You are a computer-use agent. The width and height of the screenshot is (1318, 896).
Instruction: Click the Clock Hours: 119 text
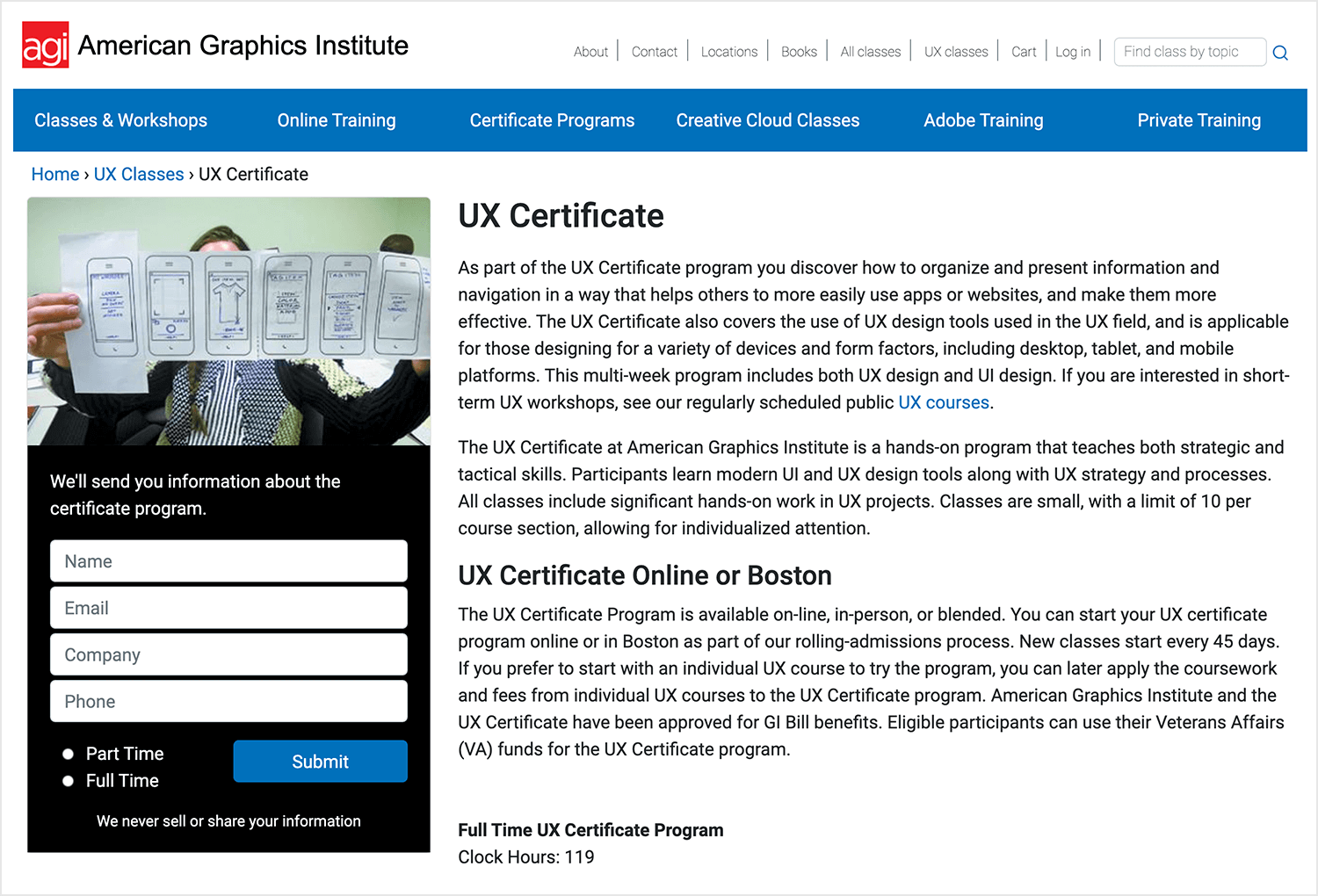click(x=526, y=857)
